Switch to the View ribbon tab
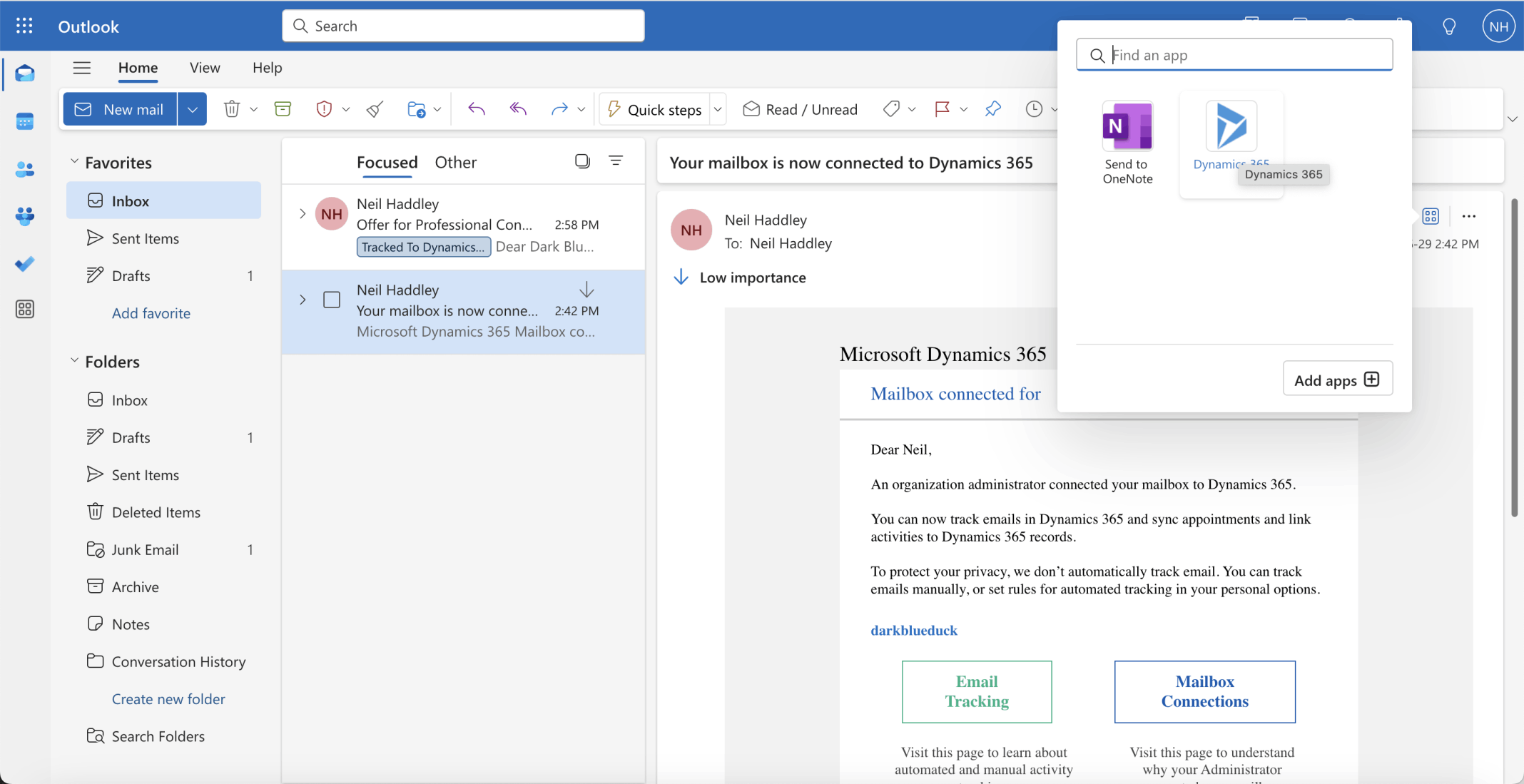Viewport: 1524px width, 784px height. point(205,68)
